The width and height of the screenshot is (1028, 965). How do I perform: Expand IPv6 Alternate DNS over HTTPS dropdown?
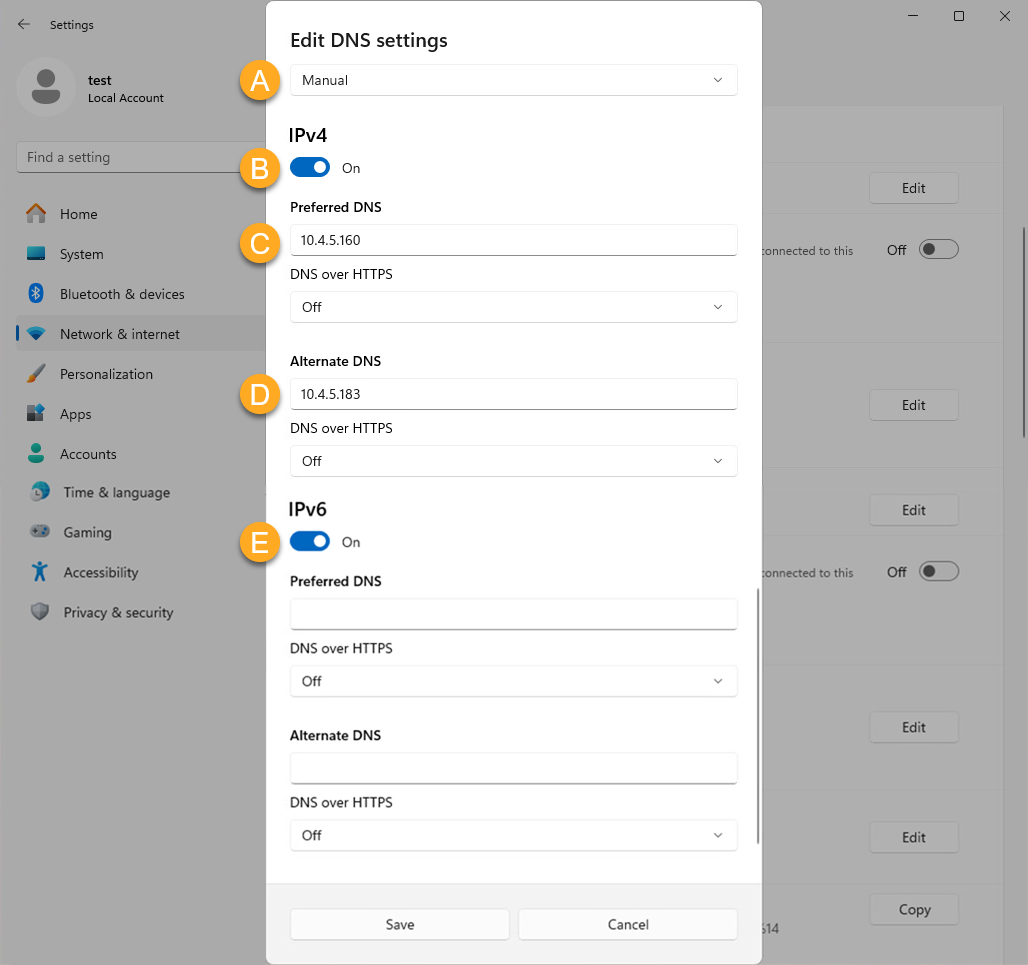click(x=513, y=835)
